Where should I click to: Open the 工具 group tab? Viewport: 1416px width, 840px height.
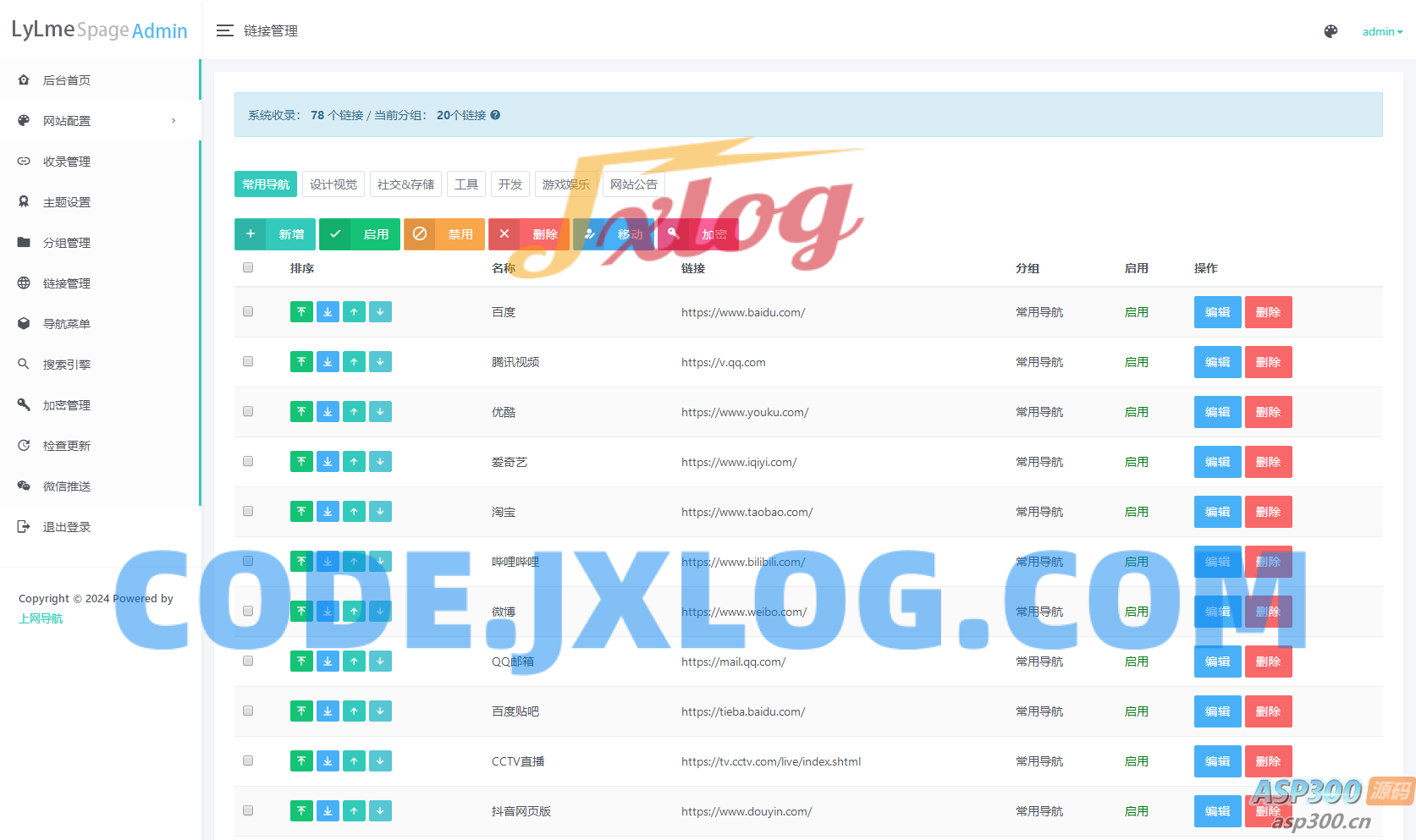[466, 184]
